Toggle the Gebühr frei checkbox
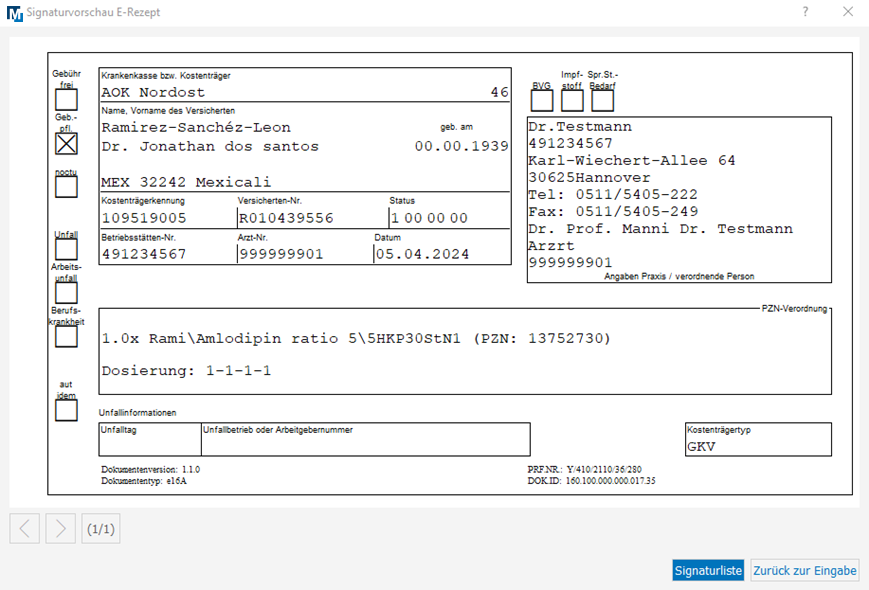The height and width of the screenshot is (590, 869). (67, 100)
